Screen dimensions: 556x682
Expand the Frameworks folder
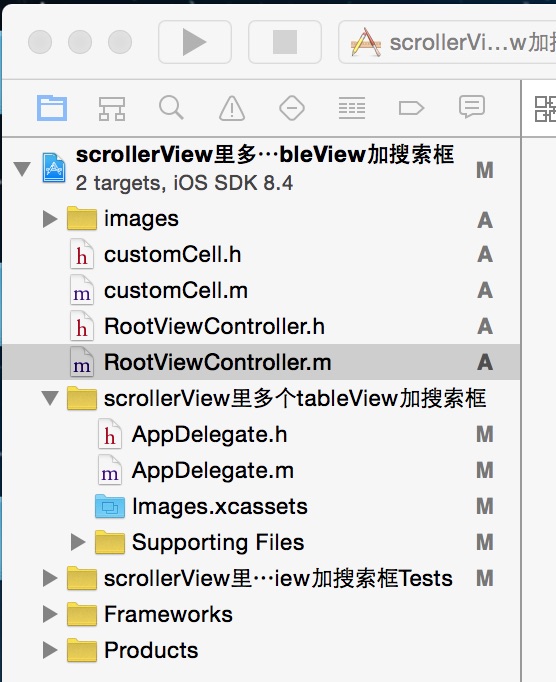coord(50,614)
